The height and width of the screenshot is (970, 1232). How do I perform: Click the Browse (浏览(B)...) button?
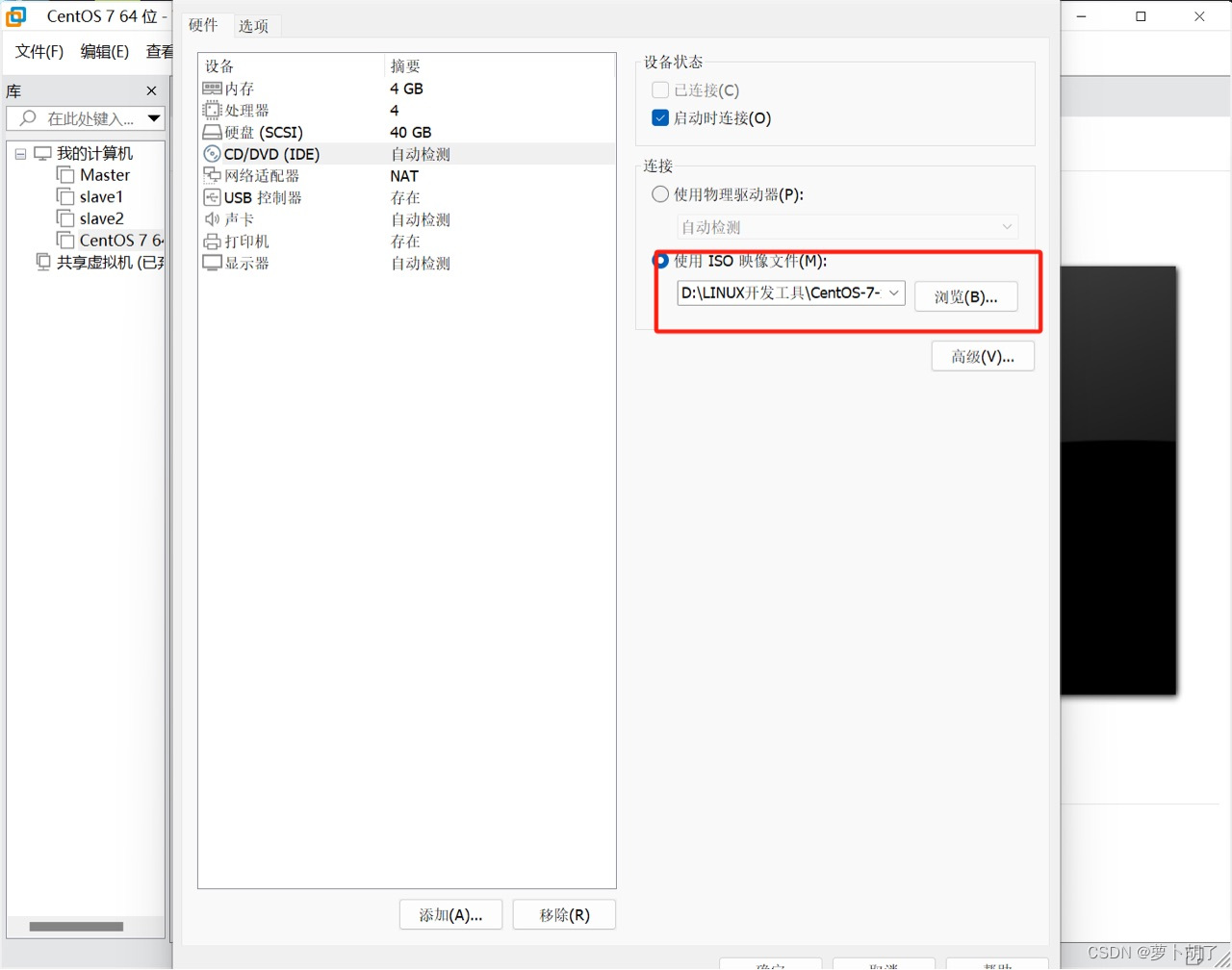coord(965,296)
